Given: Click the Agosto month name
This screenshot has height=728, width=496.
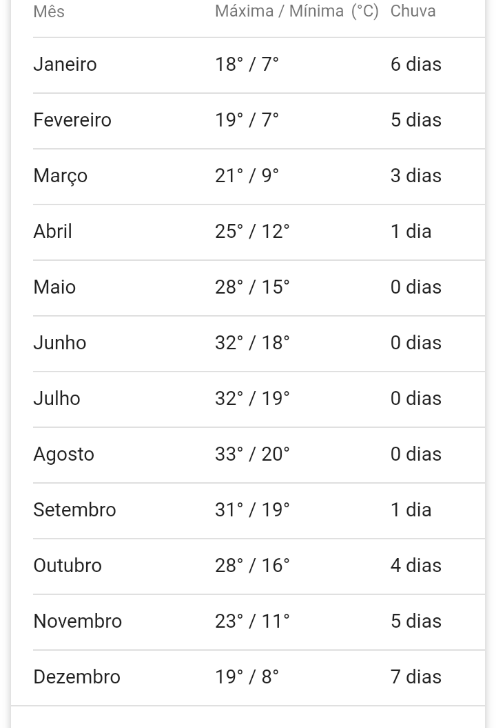Looking at the screenshot, I should (64, 455).
